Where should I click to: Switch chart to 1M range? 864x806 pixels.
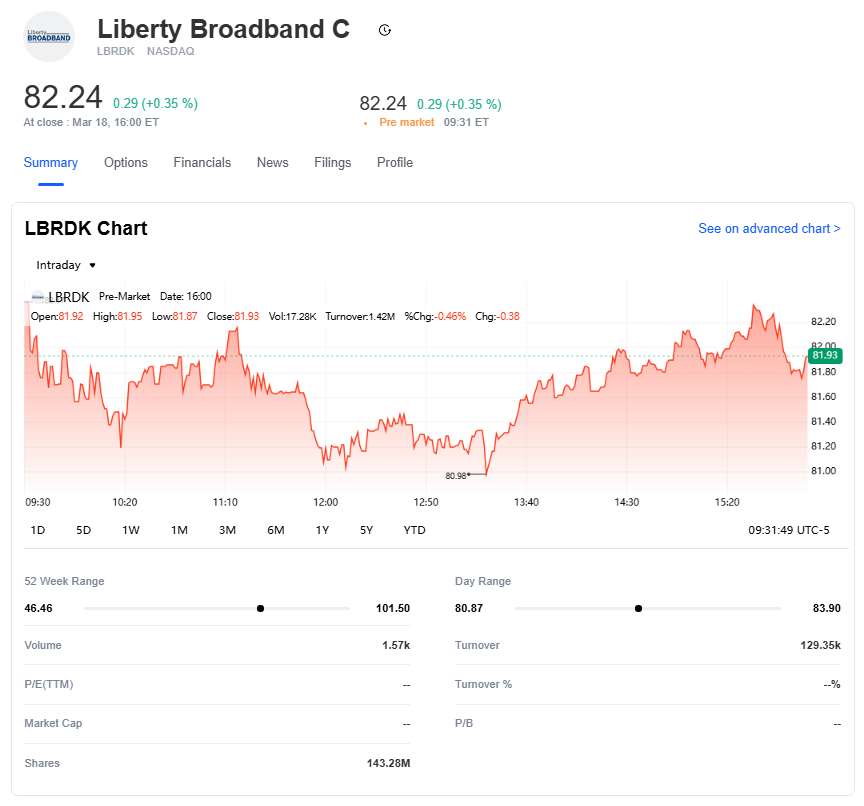tap(179, 530)
